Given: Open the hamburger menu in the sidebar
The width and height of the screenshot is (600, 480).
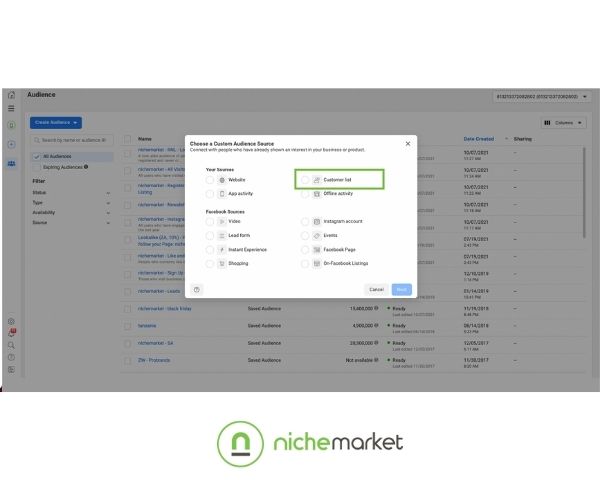Looking at the screenshot, I should pos(11,108).
